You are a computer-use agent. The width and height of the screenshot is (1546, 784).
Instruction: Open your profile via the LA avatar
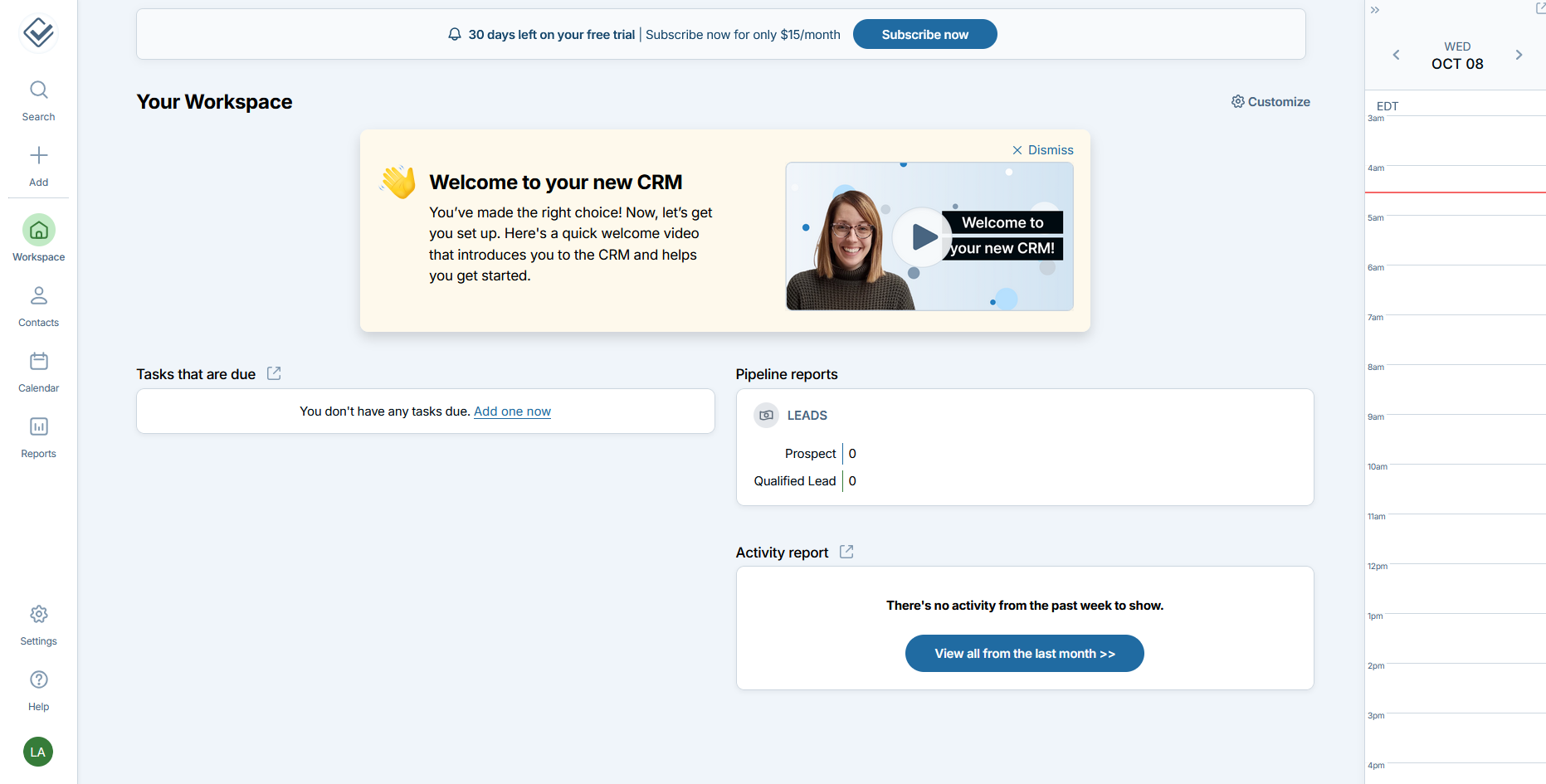point(38,752)
